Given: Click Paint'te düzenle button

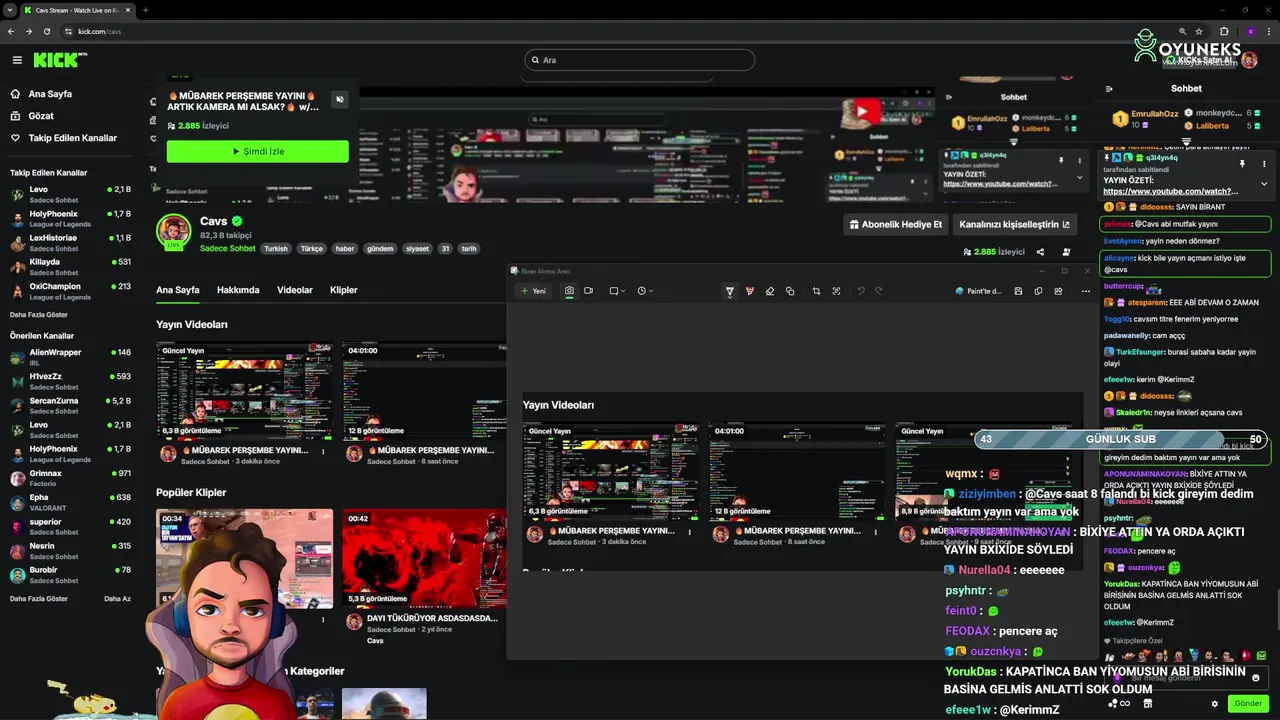Looking at the screenshot, I should [979, 291].
